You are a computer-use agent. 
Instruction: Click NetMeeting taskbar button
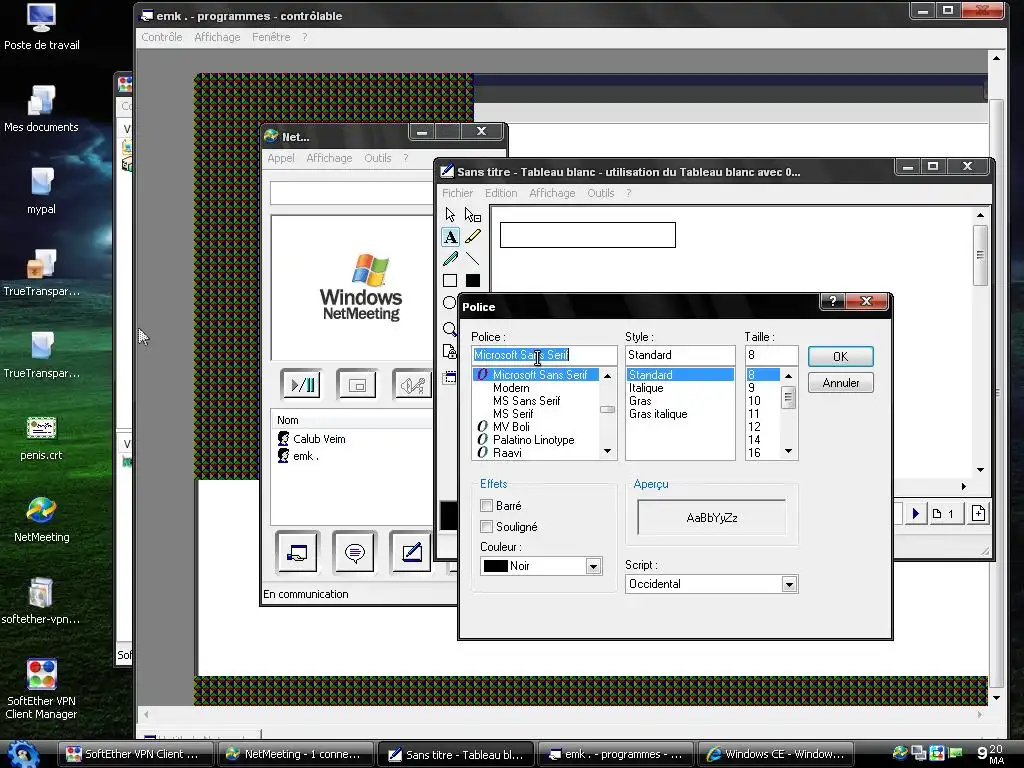pos(295,754)
